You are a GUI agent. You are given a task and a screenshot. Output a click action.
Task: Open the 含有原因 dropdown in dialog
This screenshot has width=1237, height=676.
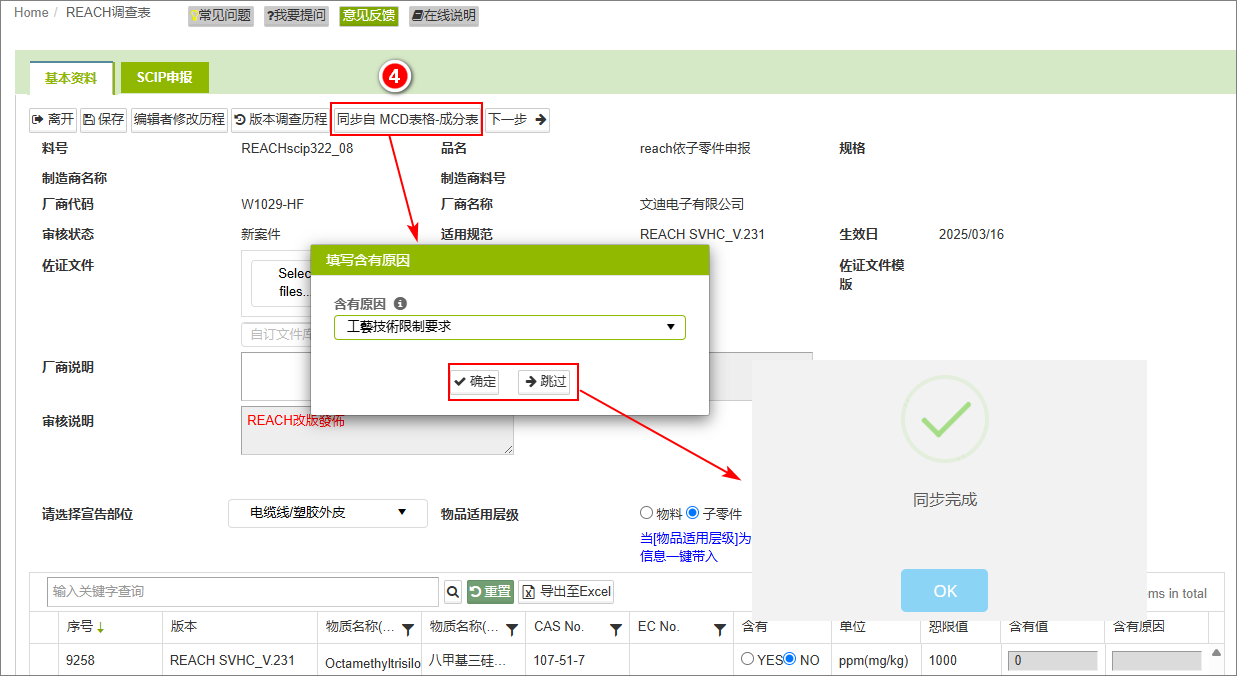click(510, 327)
